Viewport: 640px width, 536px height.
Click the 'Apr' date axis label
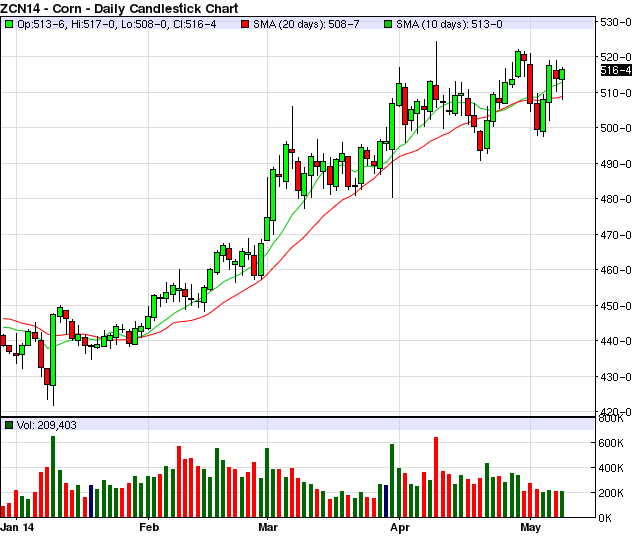pos(400,527)
